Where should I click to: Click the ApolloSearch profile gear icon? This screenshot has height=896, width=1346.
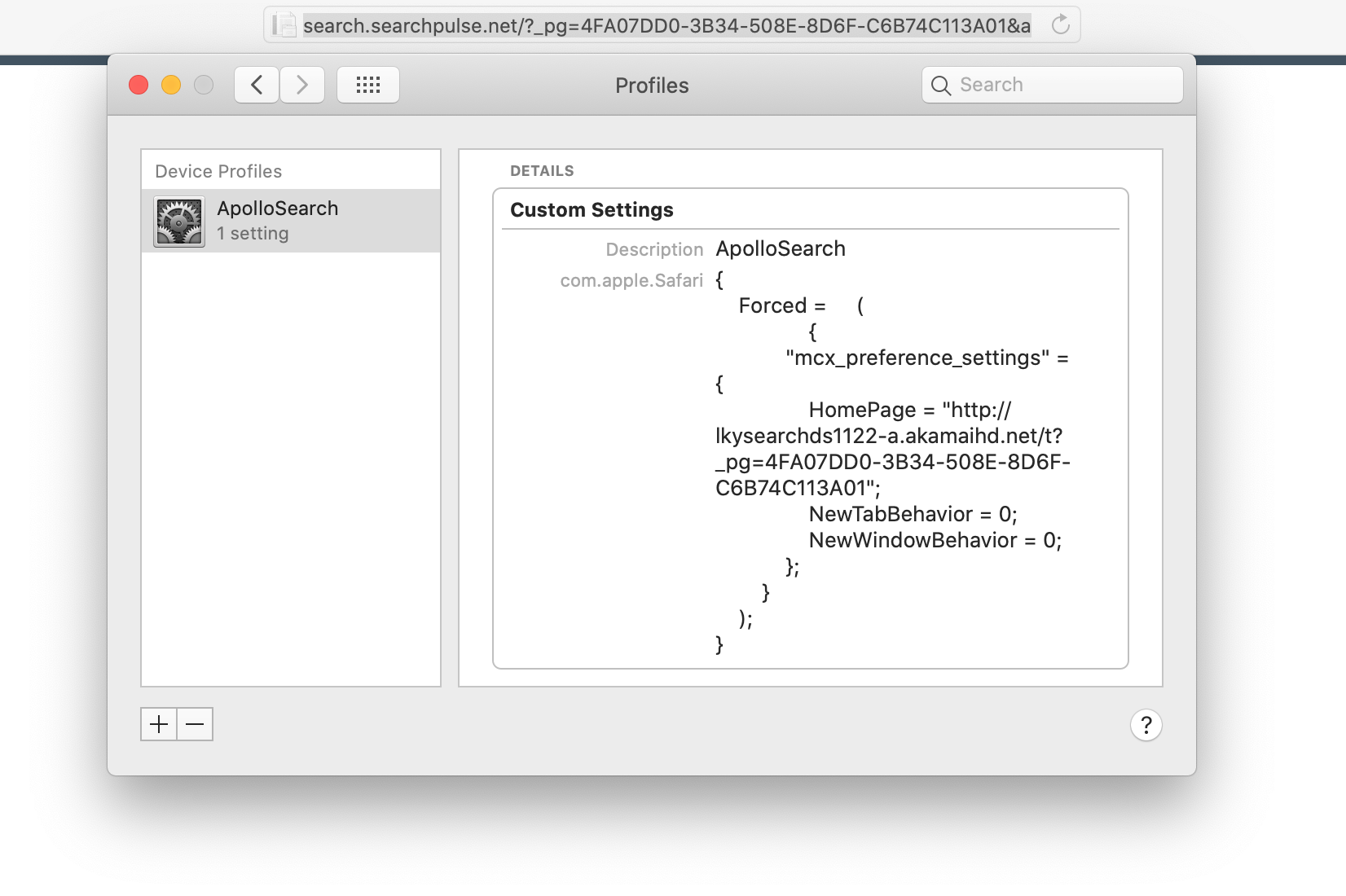(179, 222)
